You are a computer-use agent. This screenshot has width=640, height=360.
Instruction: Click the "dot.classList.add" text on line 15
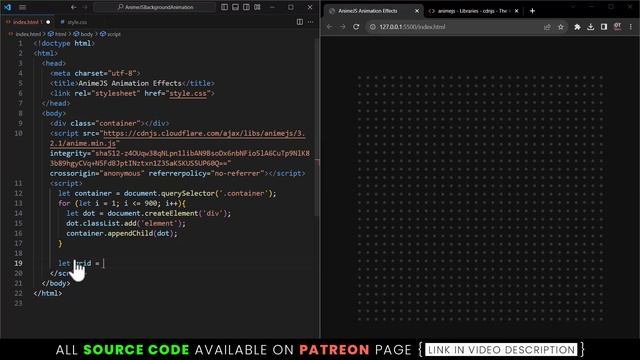pyautogui.click(x=101, y=223)
